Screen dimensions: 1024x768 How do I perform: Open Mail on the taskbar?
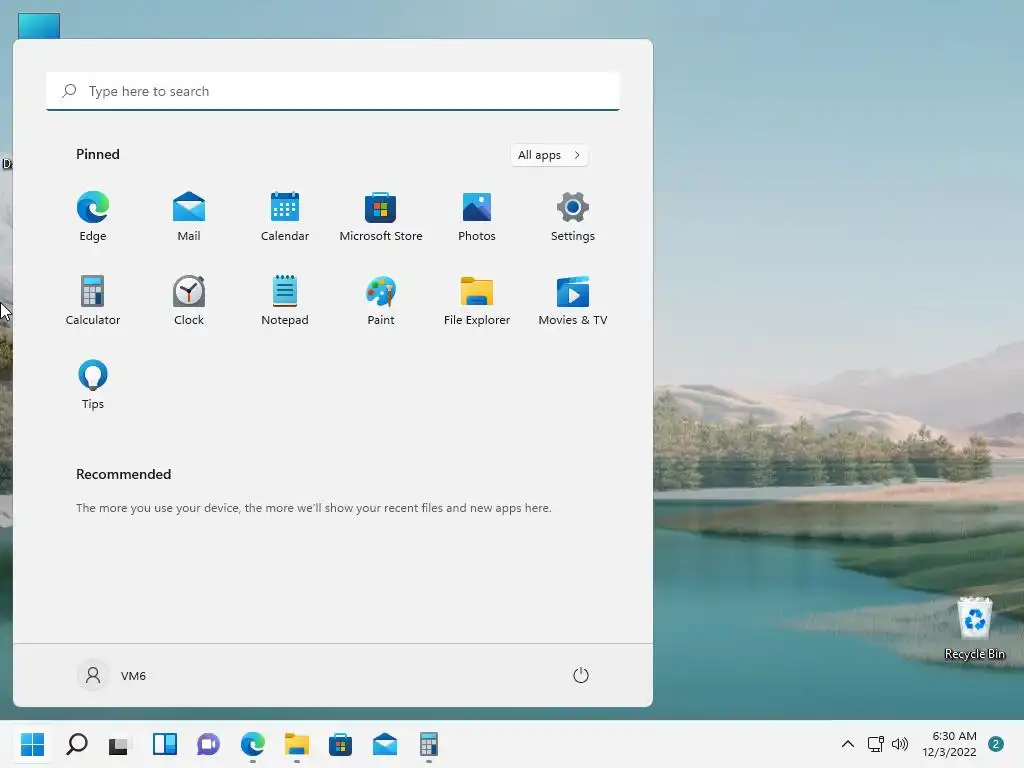click(385, 744)
